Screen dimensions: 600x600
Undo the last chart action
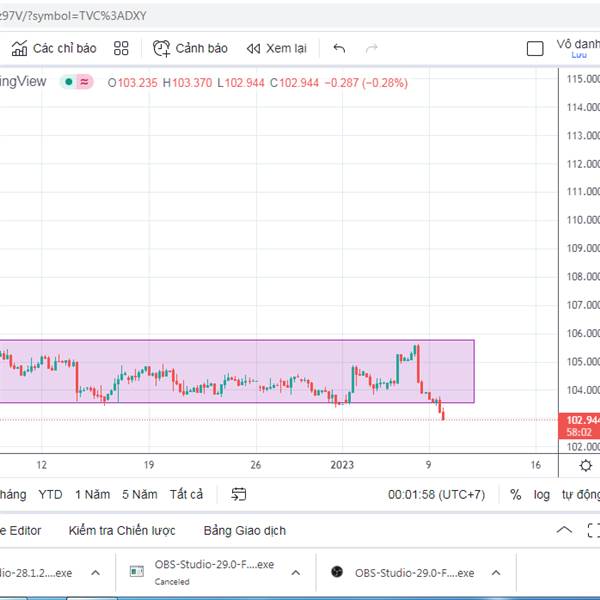point(339,48)
